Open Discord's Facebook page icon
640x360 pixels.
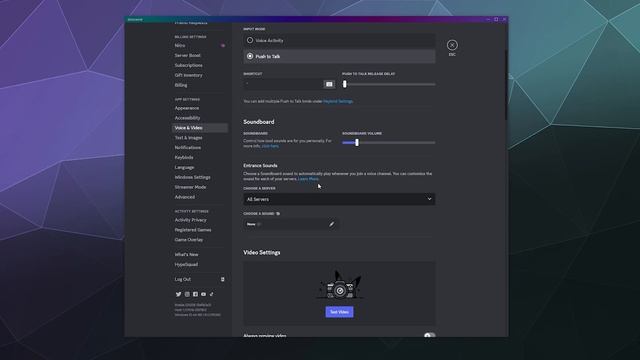pyautogui.click(x=195, y=294)
